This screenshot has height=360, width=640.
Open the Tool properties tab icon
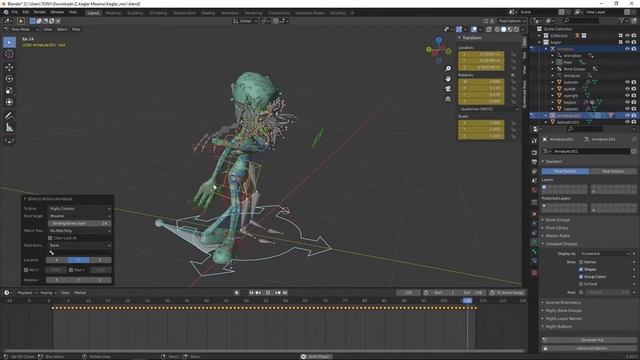pyautogui.click(x=534, y=140)
